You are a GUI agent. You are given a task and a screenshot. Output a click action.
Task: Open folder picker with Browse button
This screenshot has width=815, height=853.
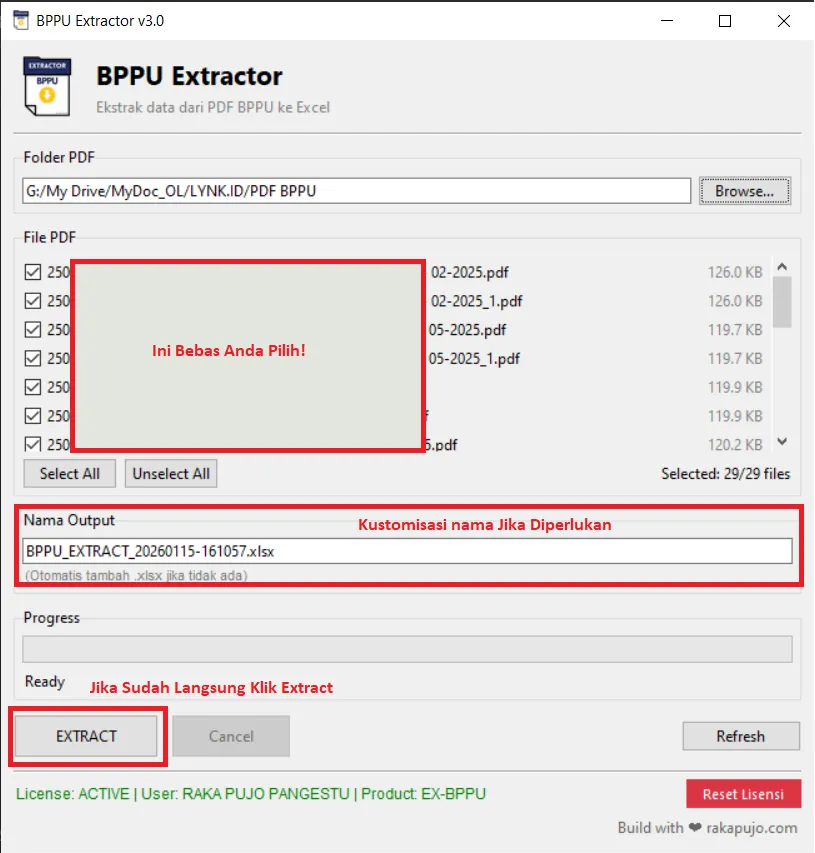745,190
